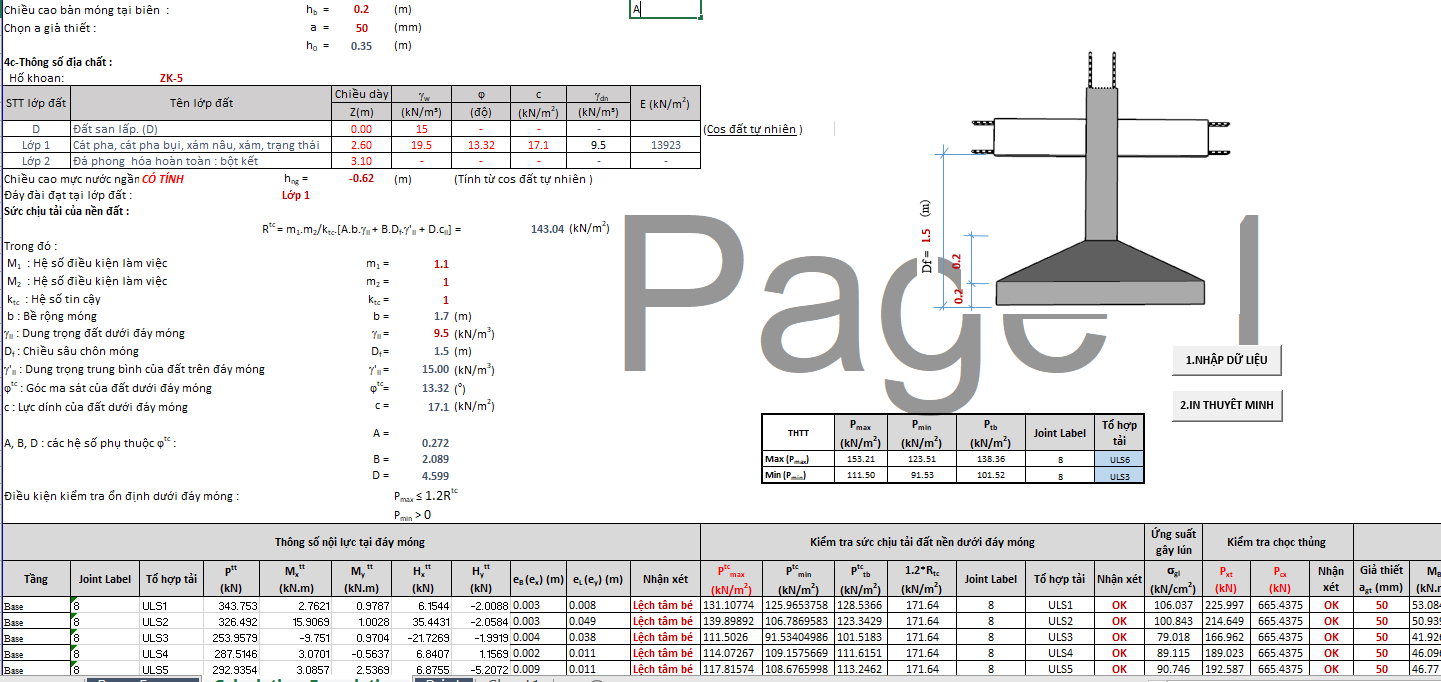Select bearing capacity result 143.04
The width and height of the screenshot is (1441, 682).
pos(546,228)
